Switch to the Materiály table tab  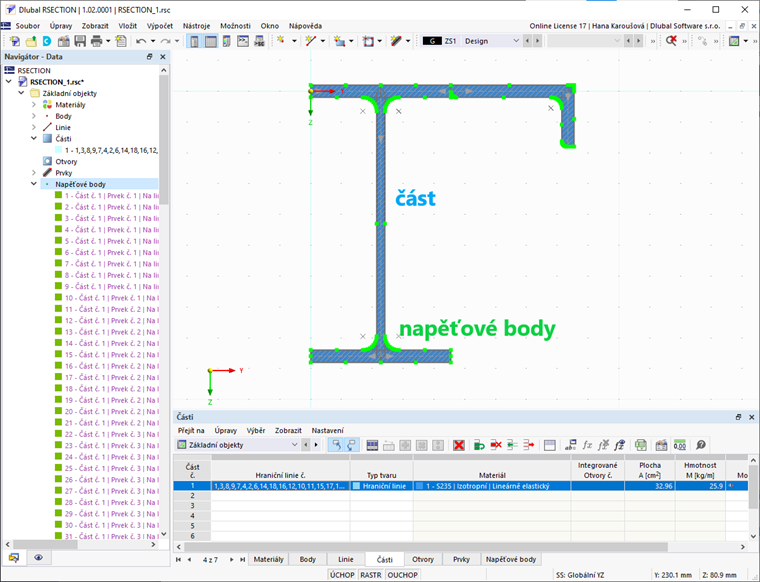[269, 559]
